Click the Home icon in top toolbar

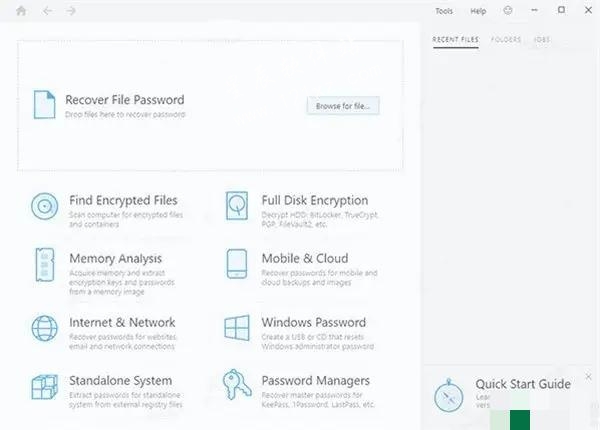[x=22, y=11]
